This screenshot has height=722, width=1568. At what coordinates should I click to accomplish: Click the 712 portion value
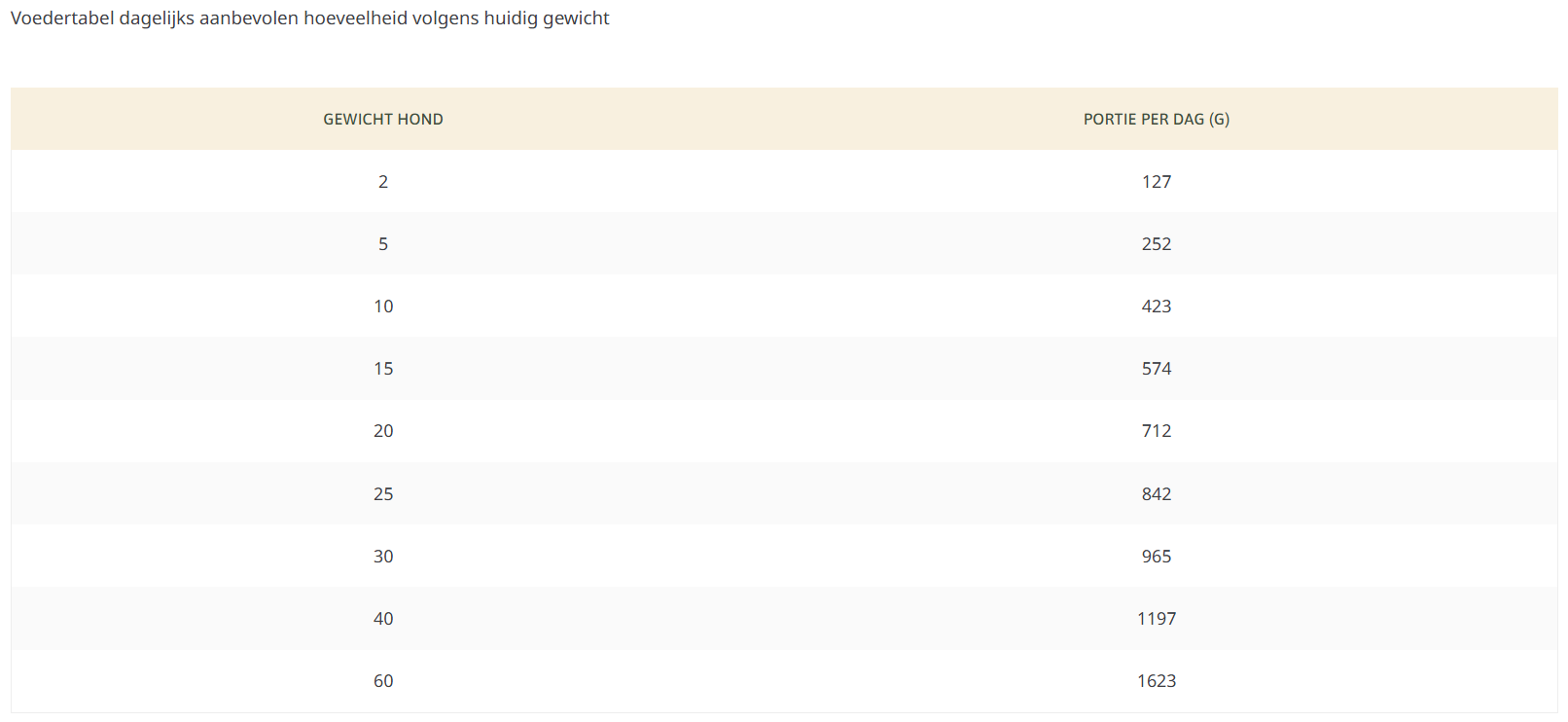(1156, 431)
